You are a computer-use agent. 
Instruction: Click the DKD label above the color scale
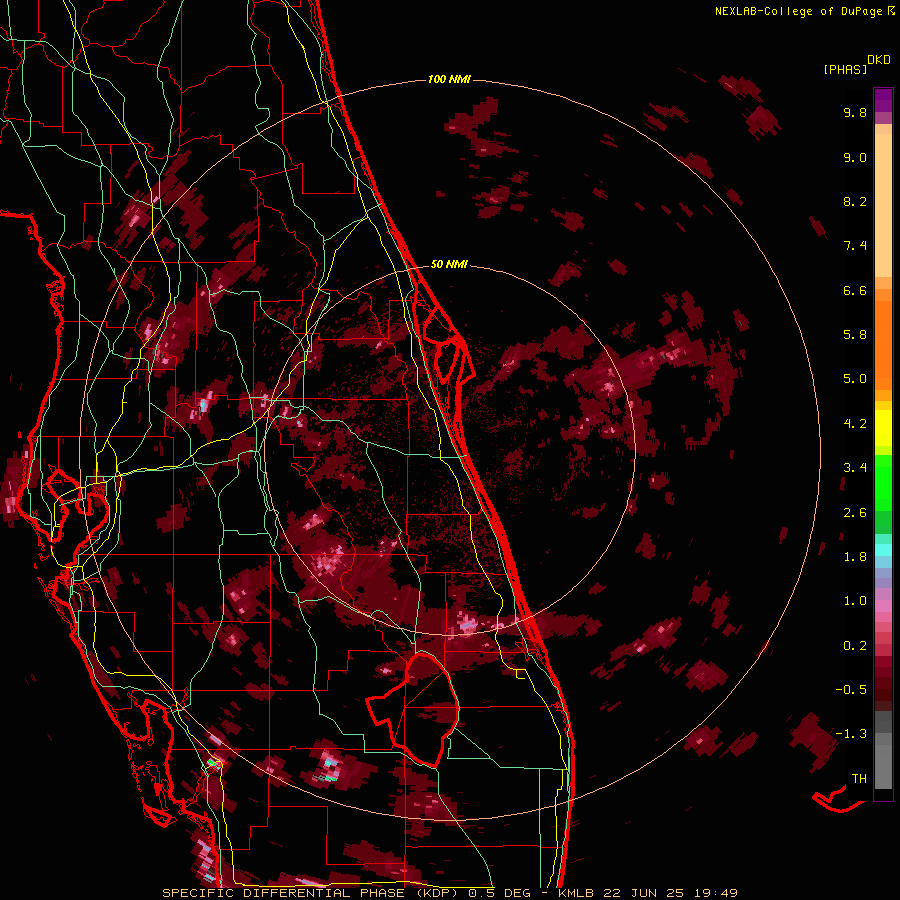[879, 60]
